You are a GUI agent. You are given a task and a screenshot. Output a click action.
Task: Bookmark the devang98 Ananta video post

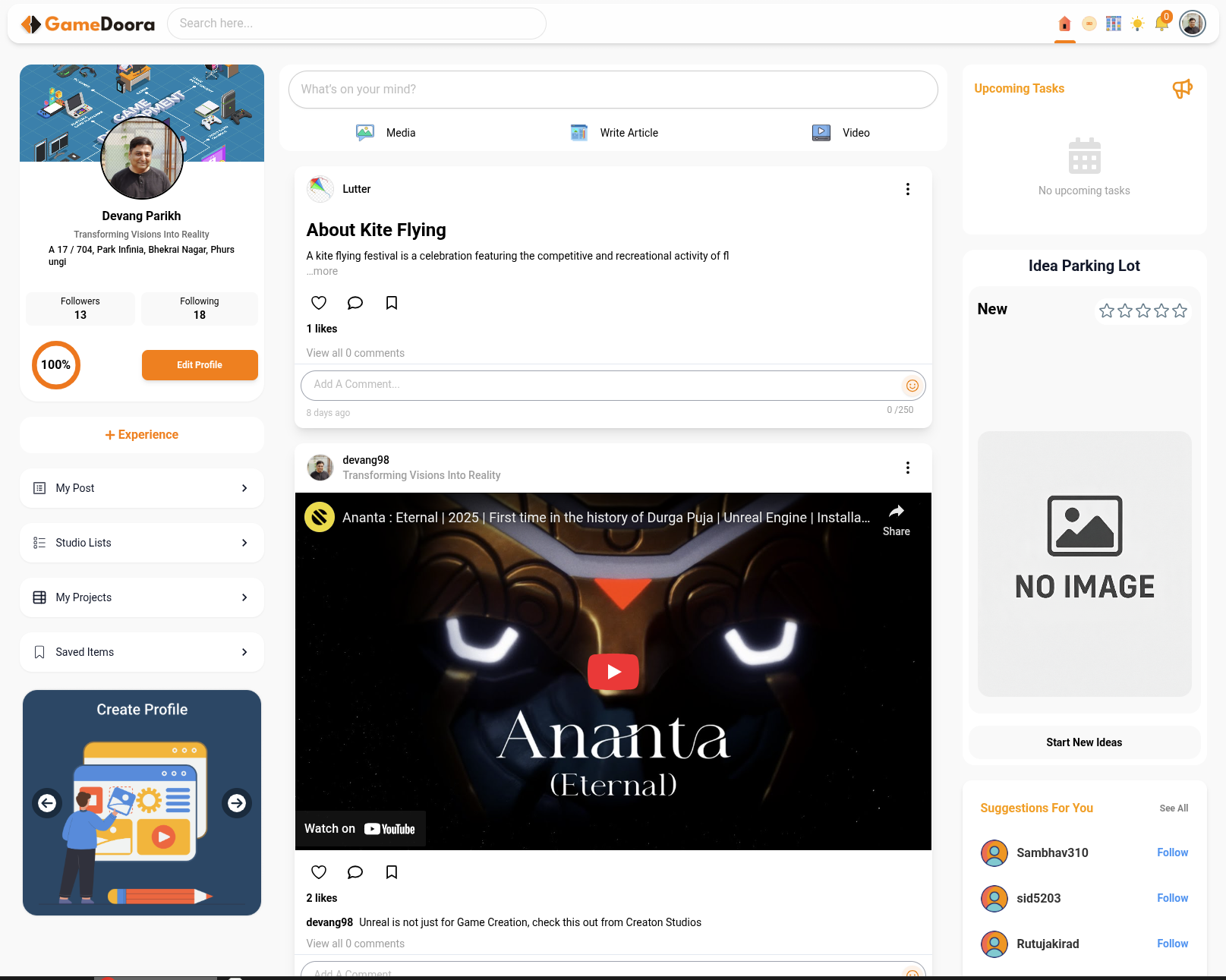(392, 872)
